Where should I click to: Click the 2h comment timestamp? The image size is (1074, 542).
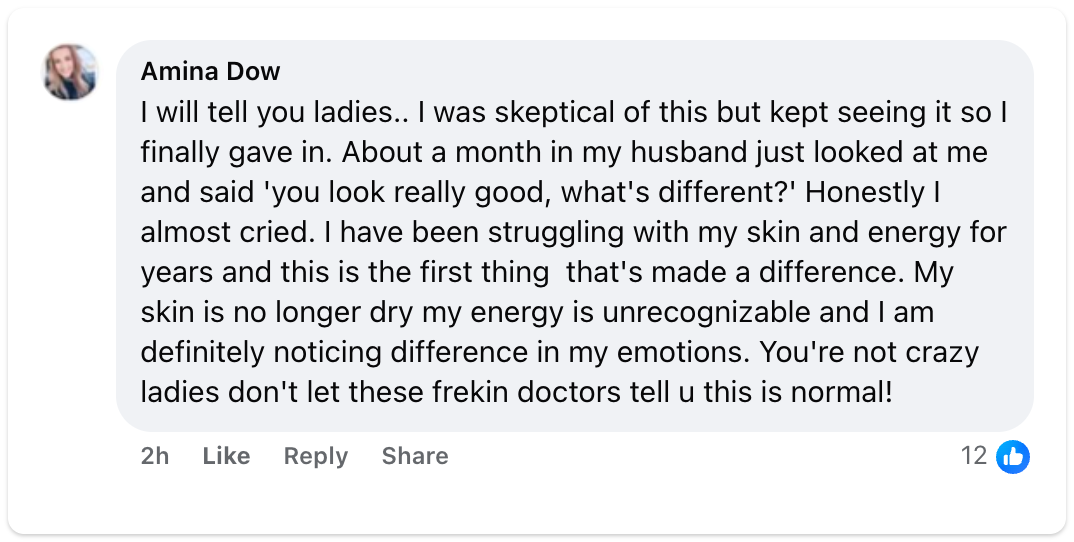coord(155,456)
